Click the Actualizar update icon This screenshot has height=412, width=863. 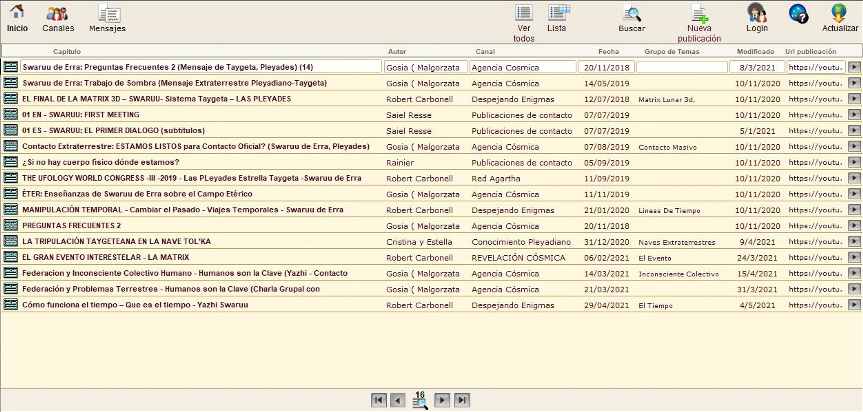coord(840,14)
